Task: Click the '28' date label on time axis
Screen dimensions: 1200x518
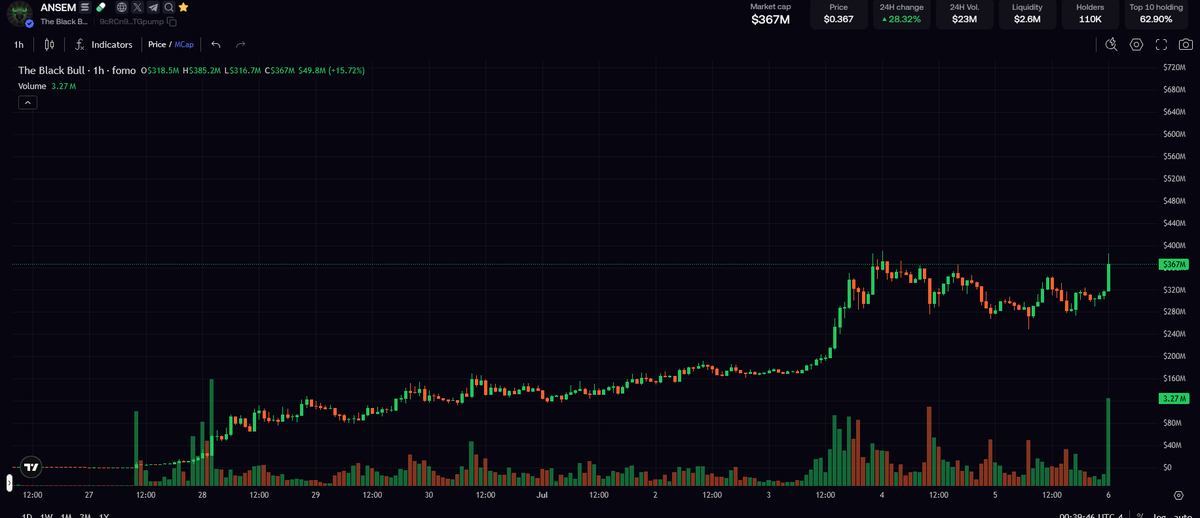Action: pyautogui.click(x=202, y=494)
